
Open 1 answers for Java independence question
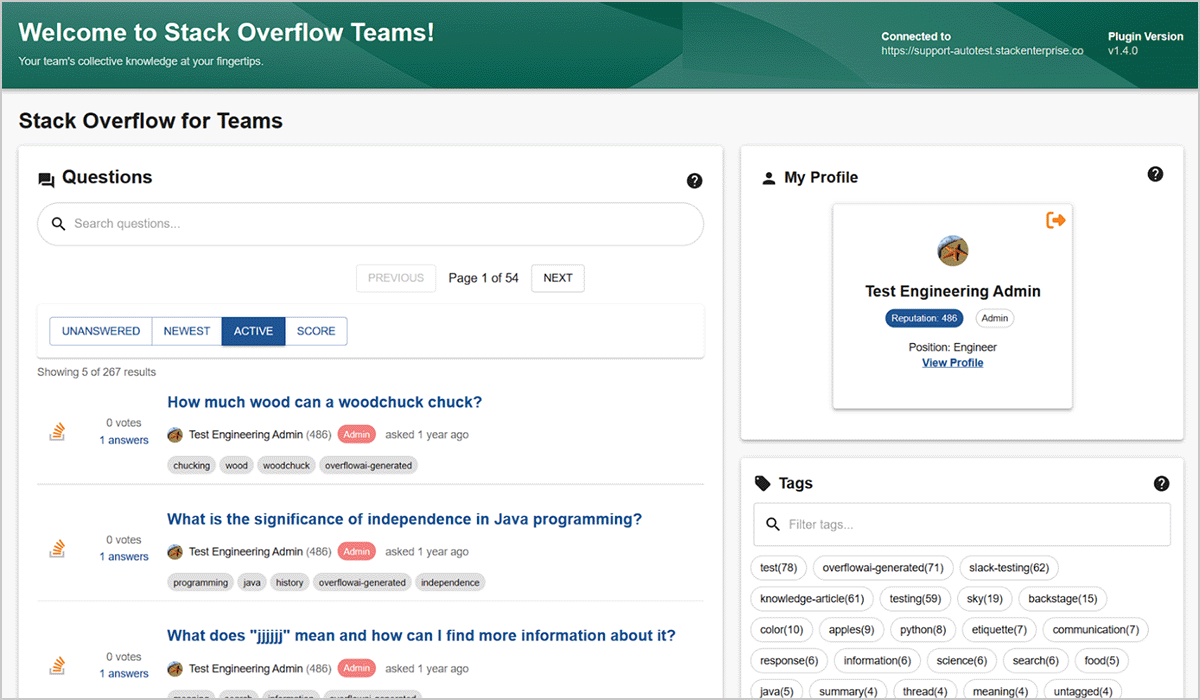pos(123,557)
